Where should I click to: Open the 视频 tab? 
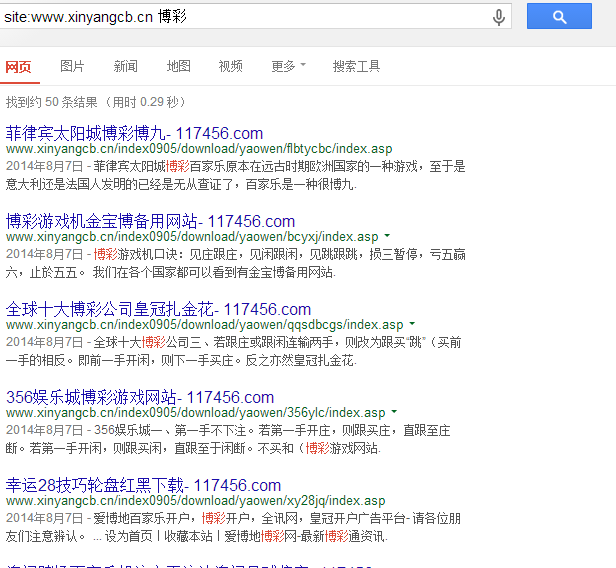(230, 66)
